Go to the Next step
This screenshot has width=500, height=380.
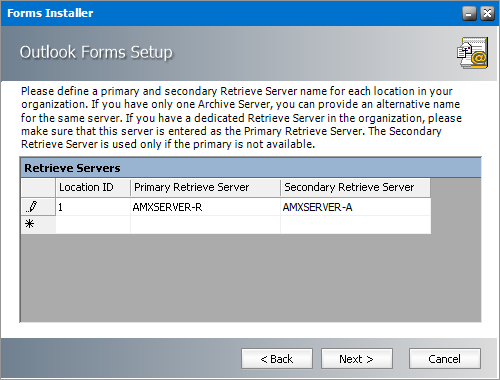(357, 359)
